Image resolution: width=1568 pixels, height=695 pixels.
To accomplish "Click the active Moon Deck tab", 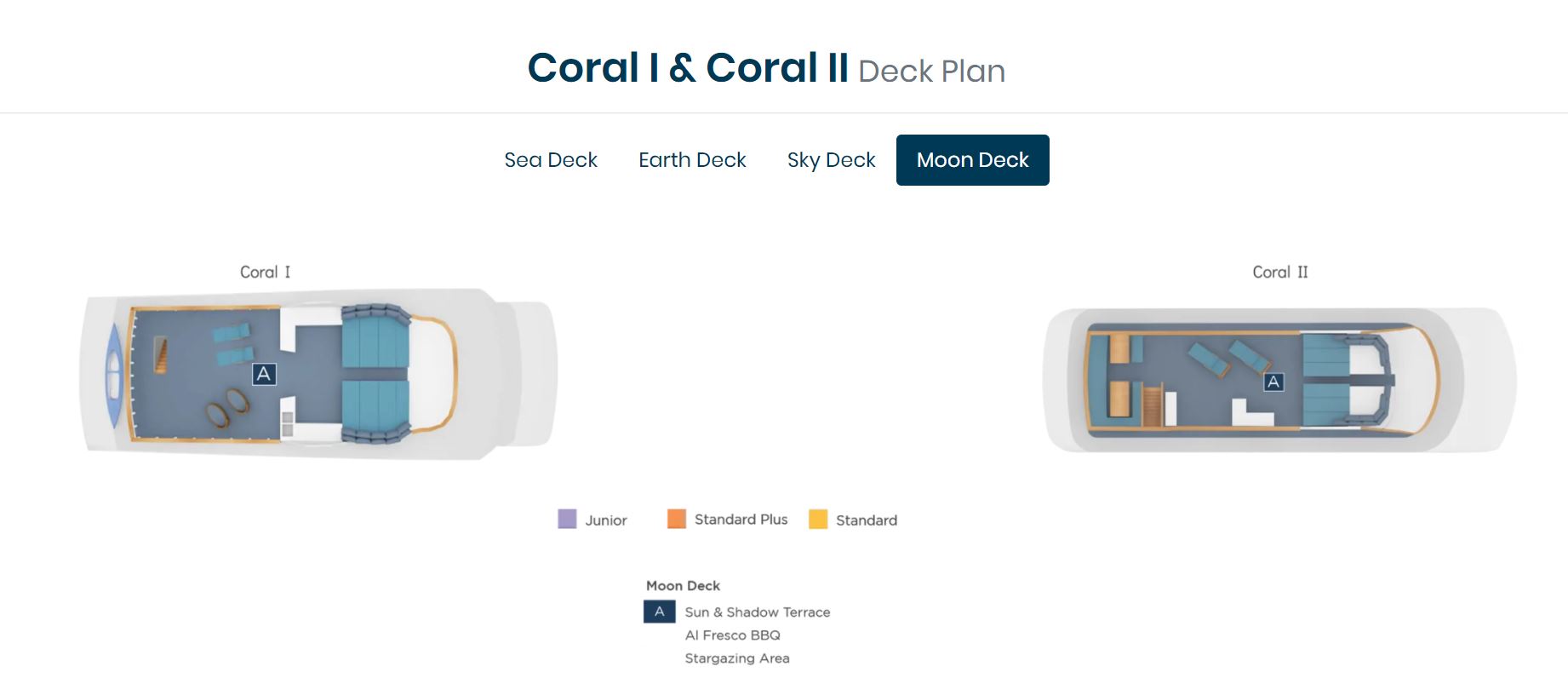I will 973,160.
